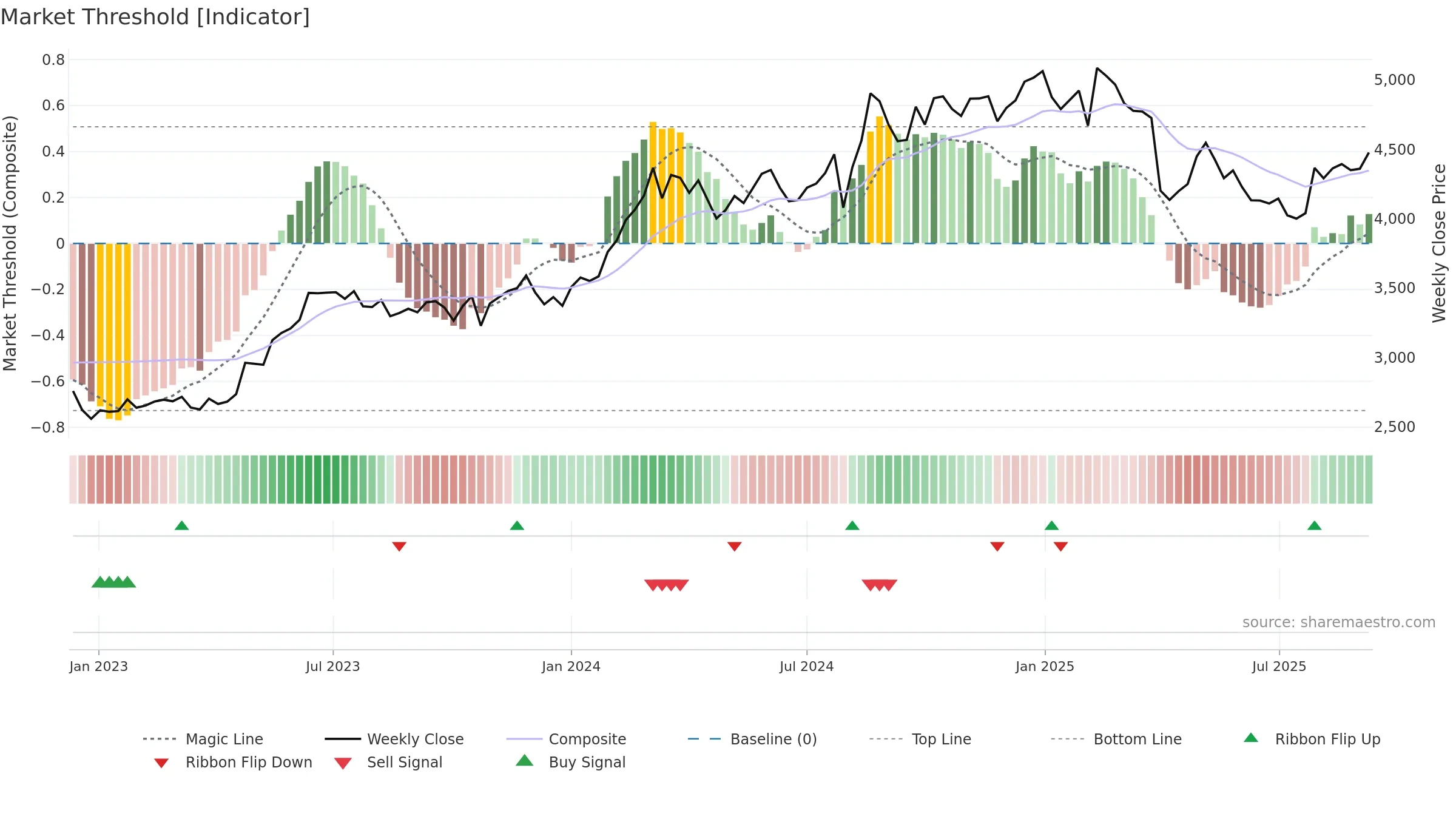The height and width of the screenshot is (819, 1456).
Task: Click the red Sell Signal legend triangle
Action: click(x=343, y=763)
